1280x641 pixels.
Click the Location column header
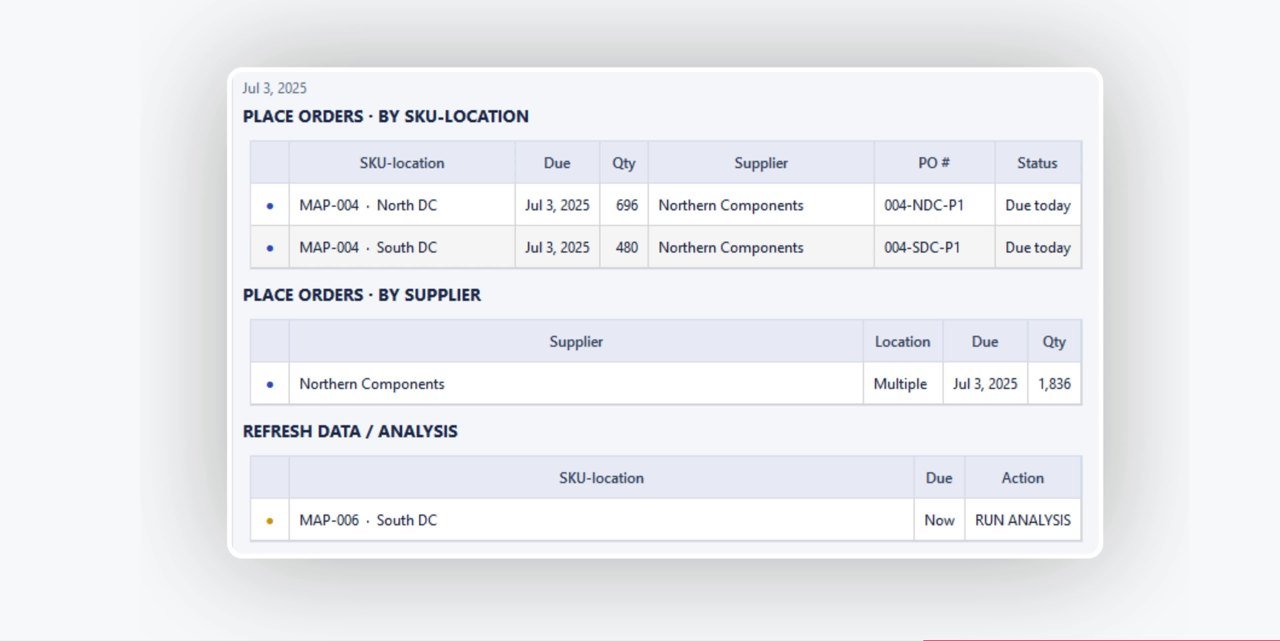click(903, 342)
